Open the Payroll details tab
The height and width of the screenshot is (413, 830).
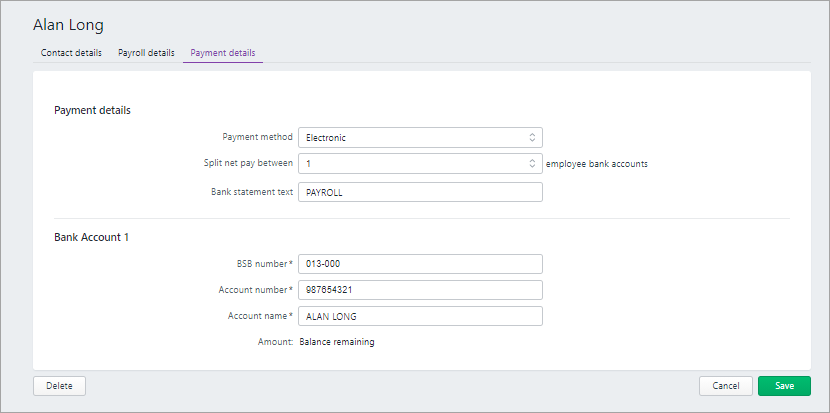coord(146,52)
